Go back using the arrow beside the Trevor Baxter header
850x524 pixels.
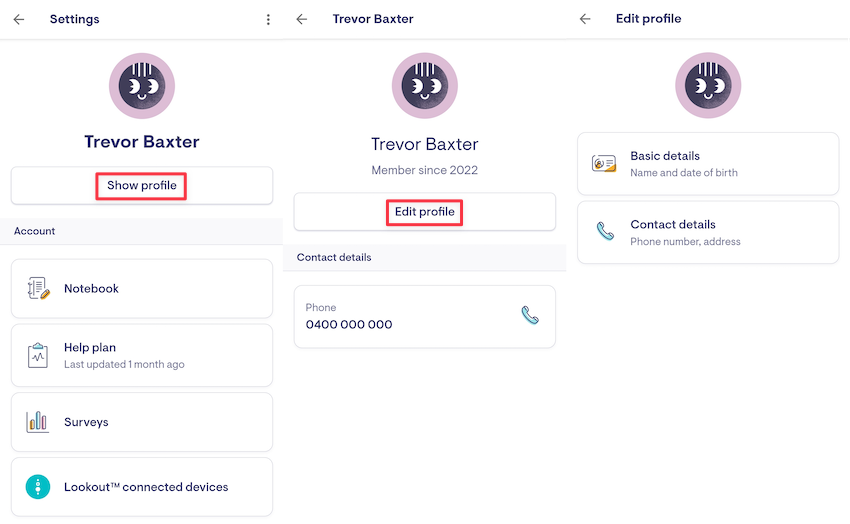302,19
